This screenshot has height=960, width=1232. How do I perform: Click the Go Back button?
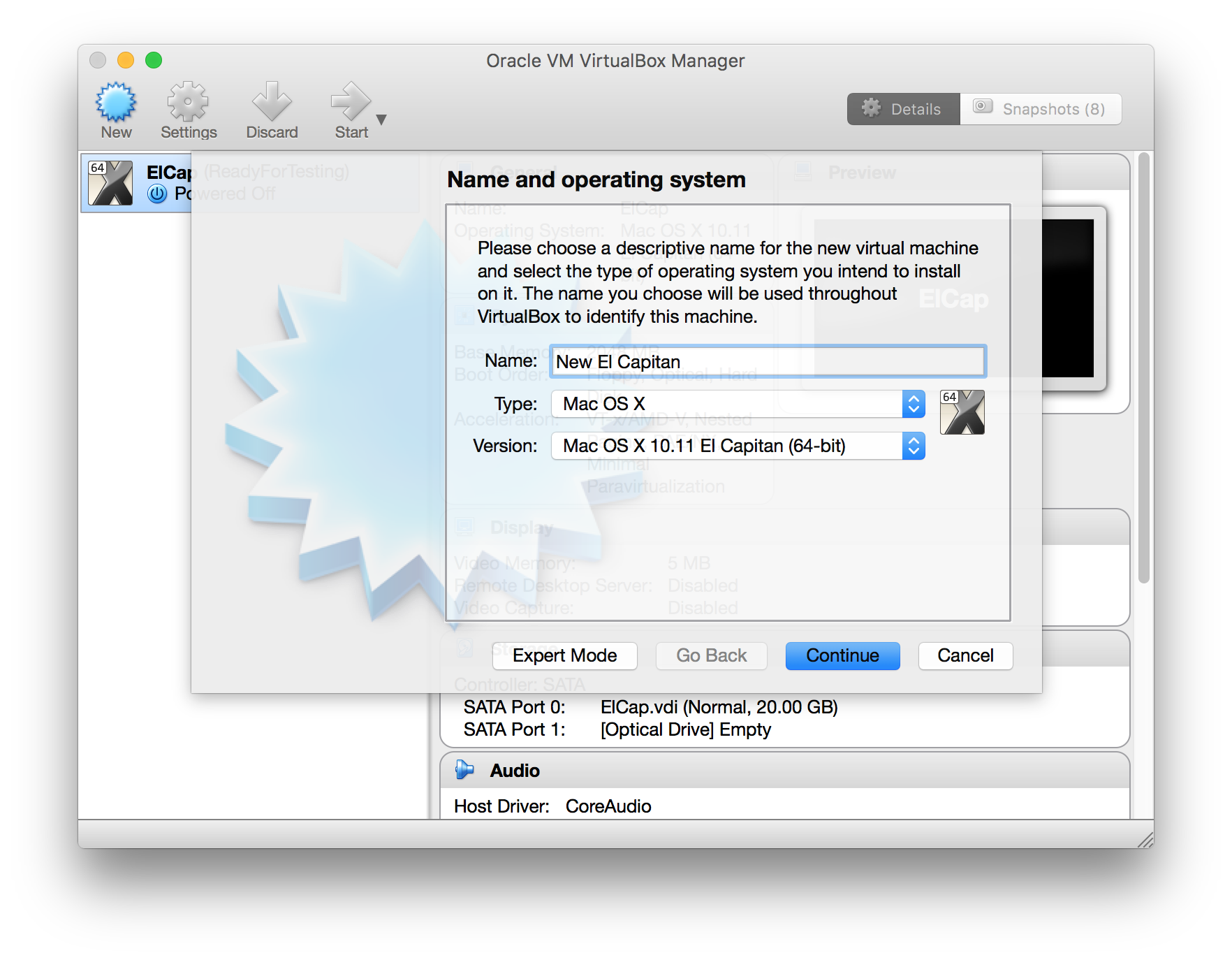coord(711,655)
